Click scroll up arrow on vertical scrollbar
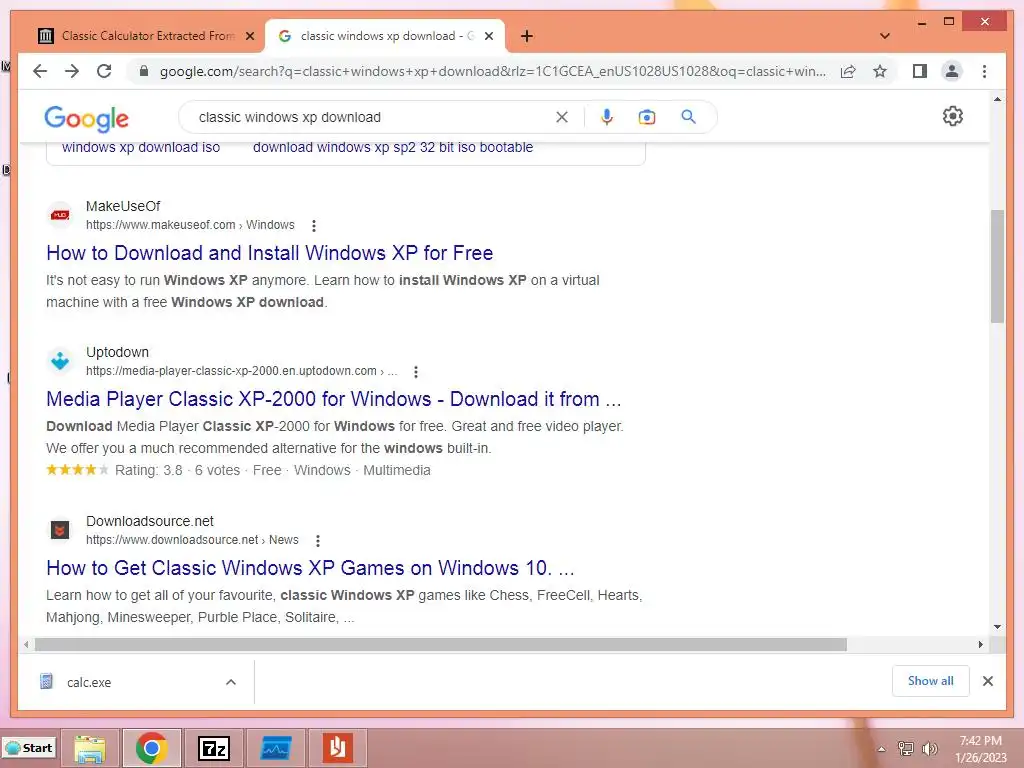Screen dimensions: 1024x768 point(997,99)
